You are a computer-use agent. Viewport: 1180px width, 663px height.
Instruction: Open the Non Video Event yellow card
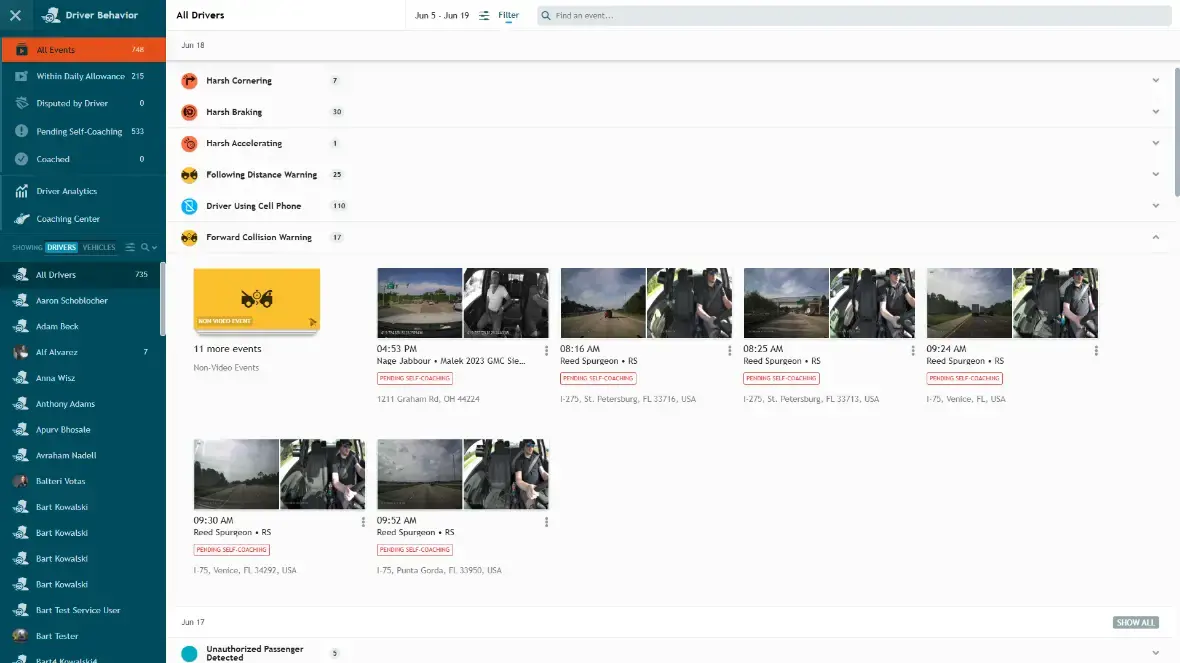257,300
